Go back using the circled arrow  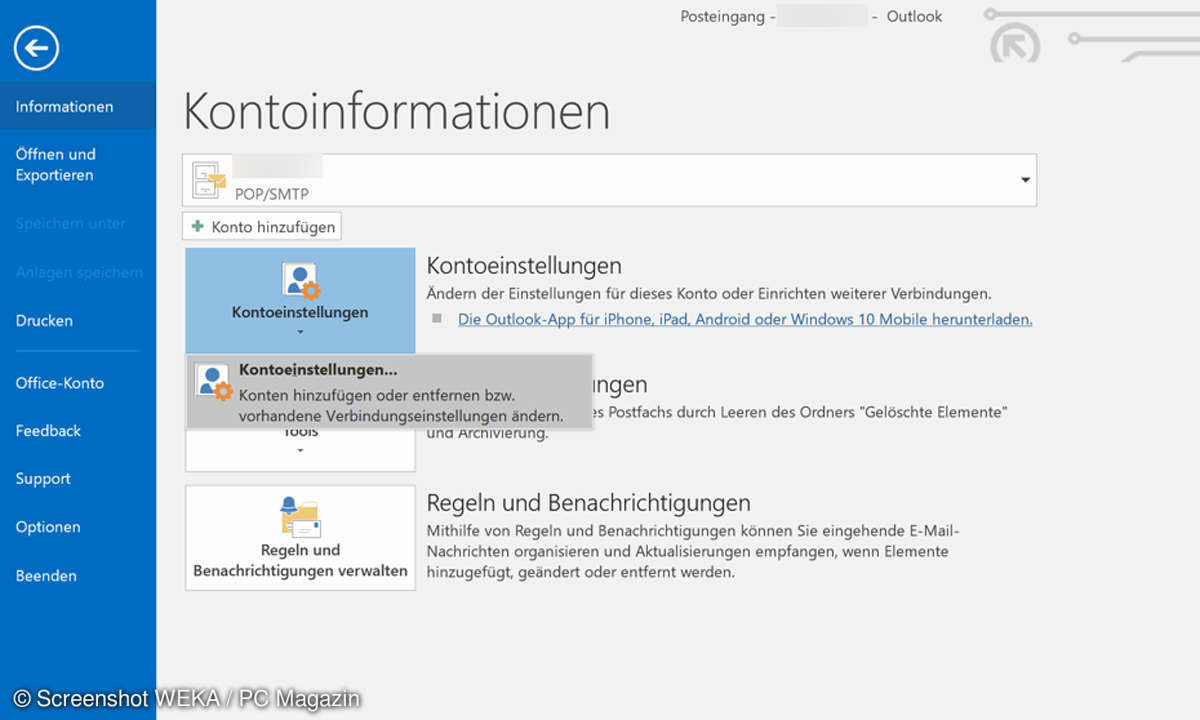pos(37,47)
